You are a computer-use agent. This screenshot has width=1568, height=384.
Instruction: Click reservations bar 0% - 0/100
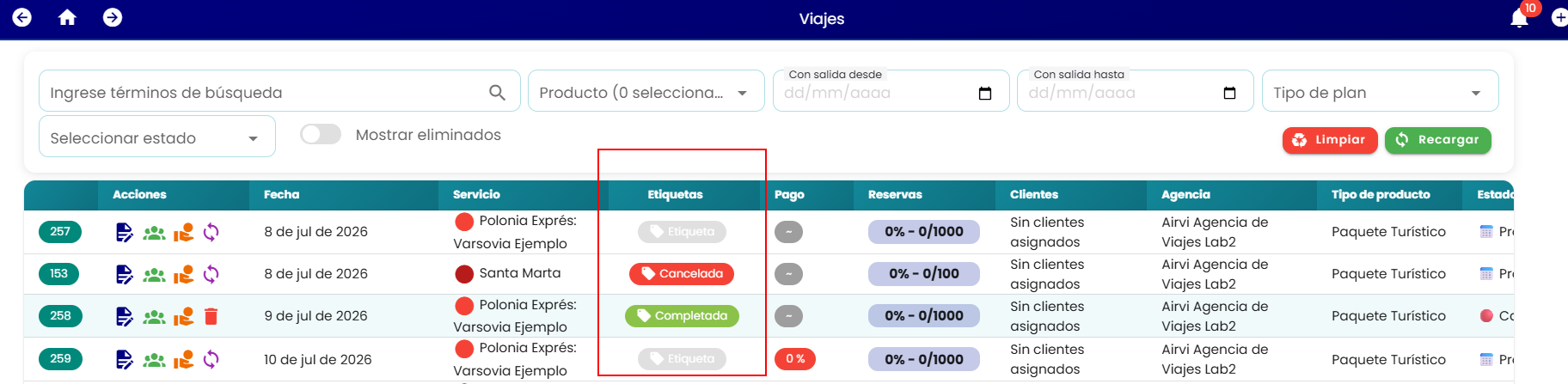(x=924, y=274)
